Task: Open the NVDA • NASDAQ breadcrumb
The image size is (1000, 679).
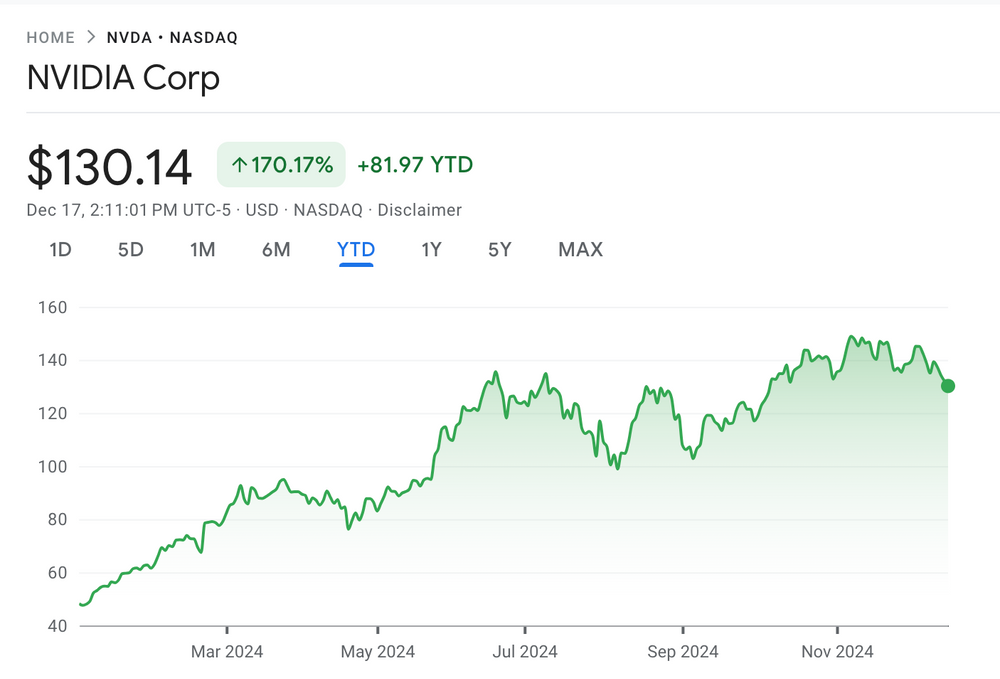Action: coord(172,38)
